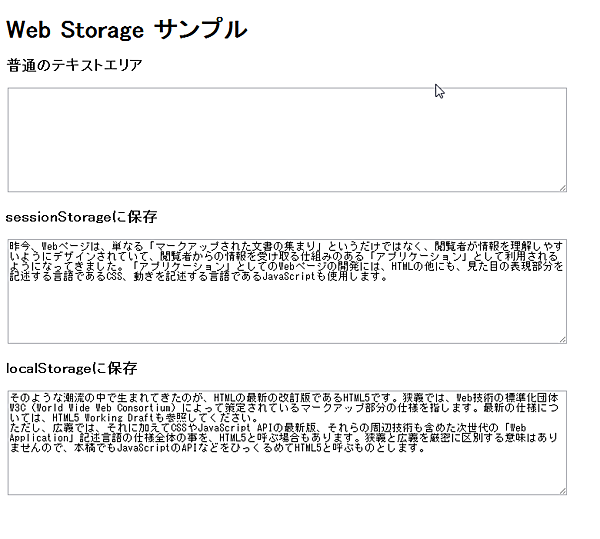Click the 'Web Storage サンプル' page heading
The image size is (600, 539).
point(127,30)
